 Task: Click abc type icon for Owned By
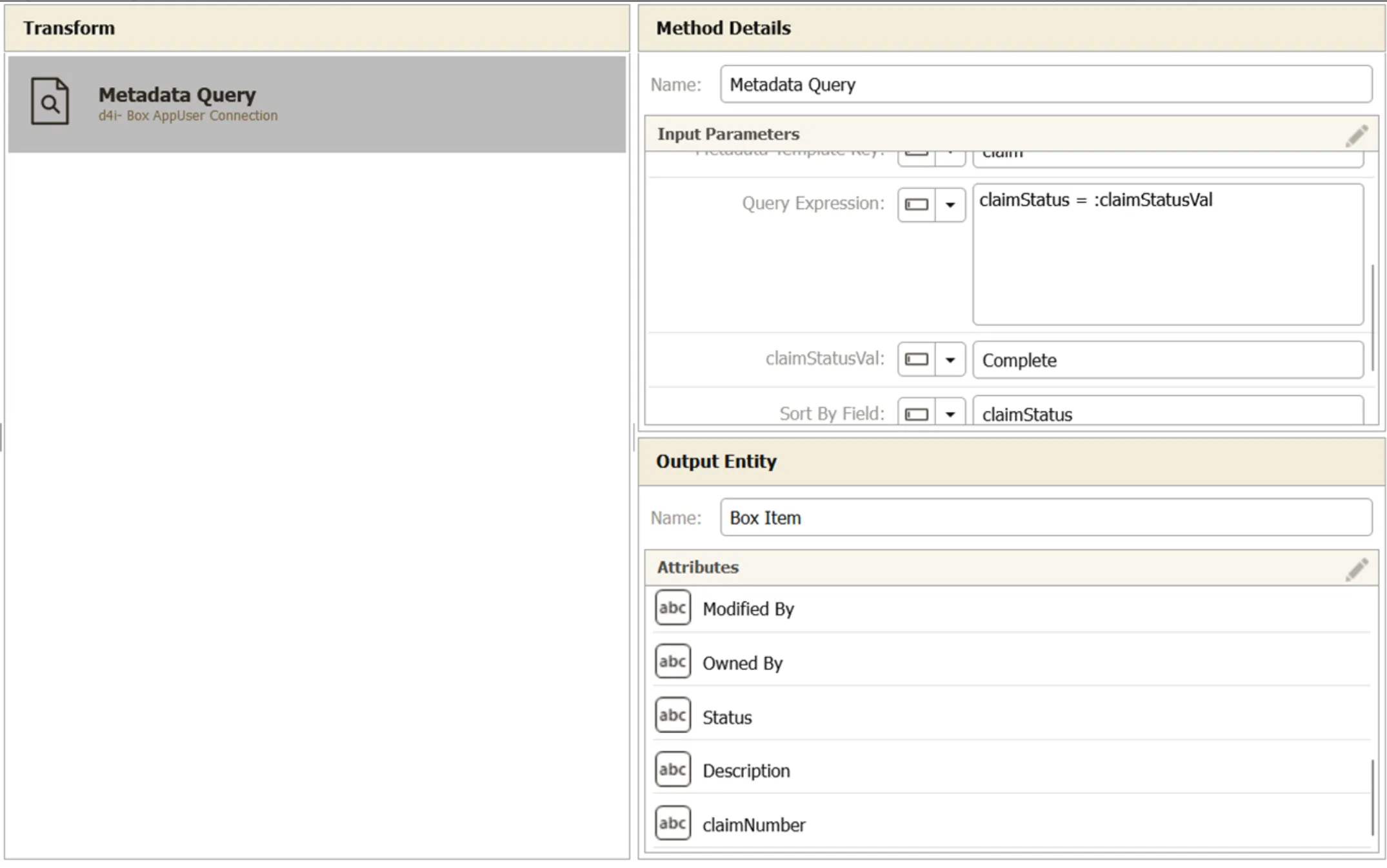tap(672, 662)
